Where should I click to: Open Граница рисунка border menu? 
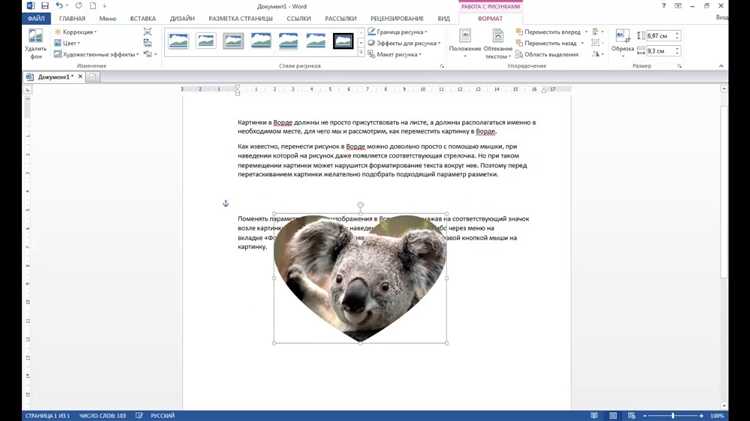click(399, 32)
